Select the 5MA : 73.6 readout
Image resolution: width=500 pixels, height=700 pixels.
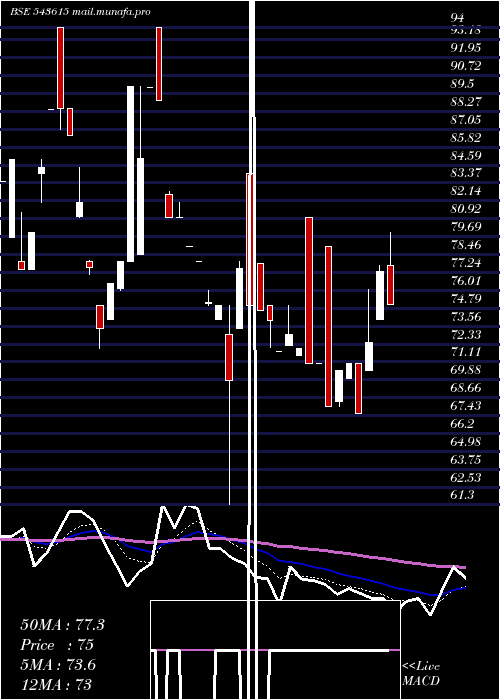pos(58,665)
